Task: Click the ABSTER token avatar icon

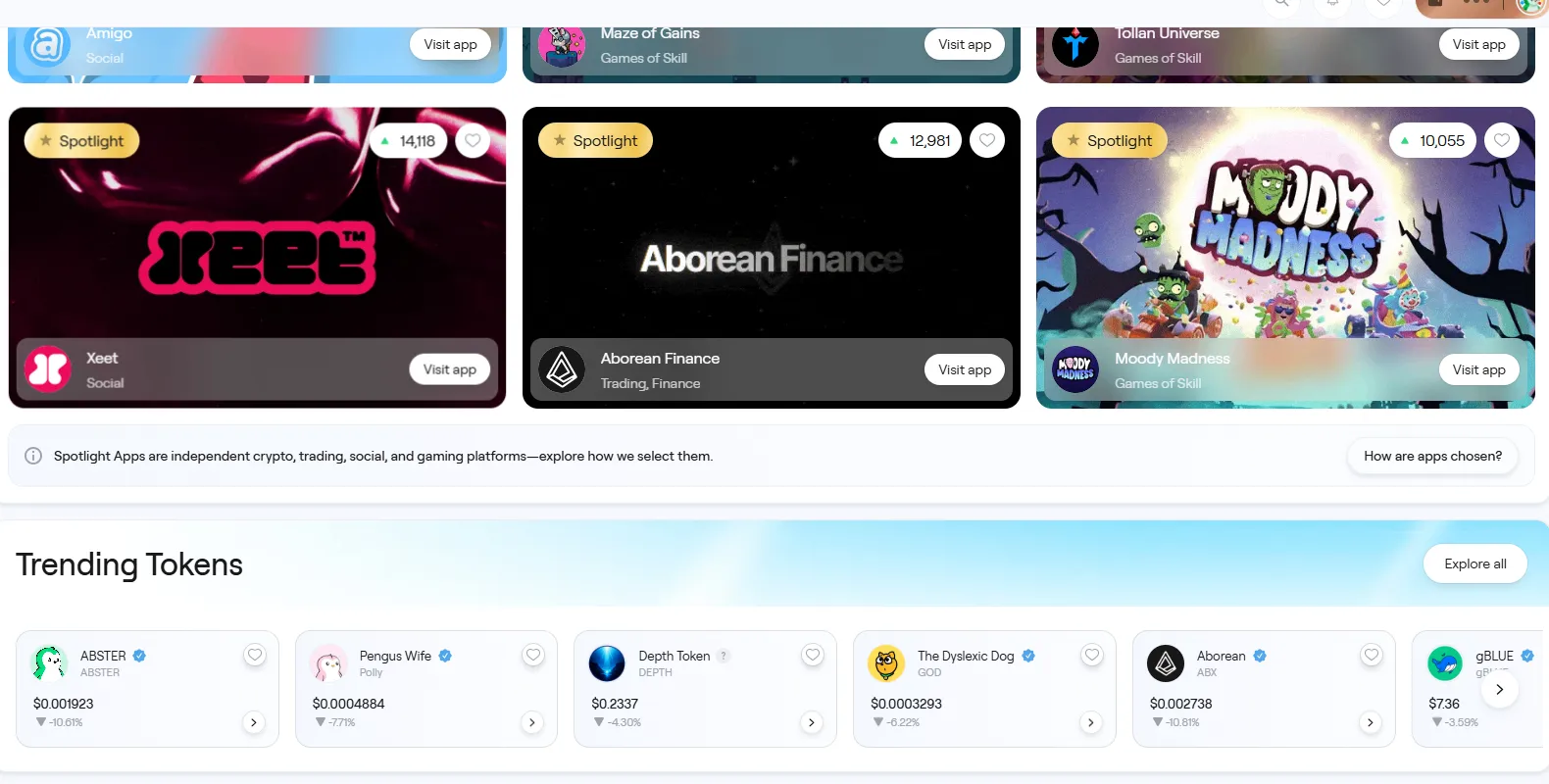Action: click(49, 663)
